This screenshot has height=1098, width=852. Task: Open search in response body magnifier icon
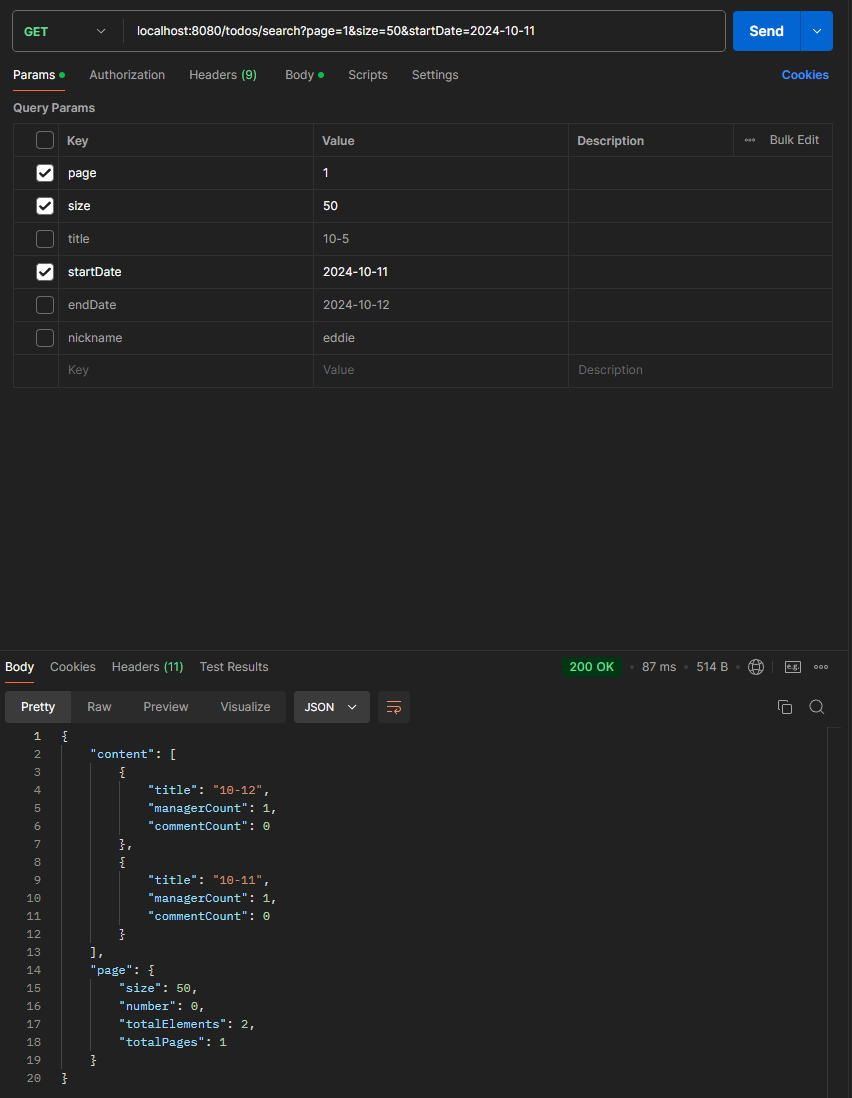(x=816, y=707)
